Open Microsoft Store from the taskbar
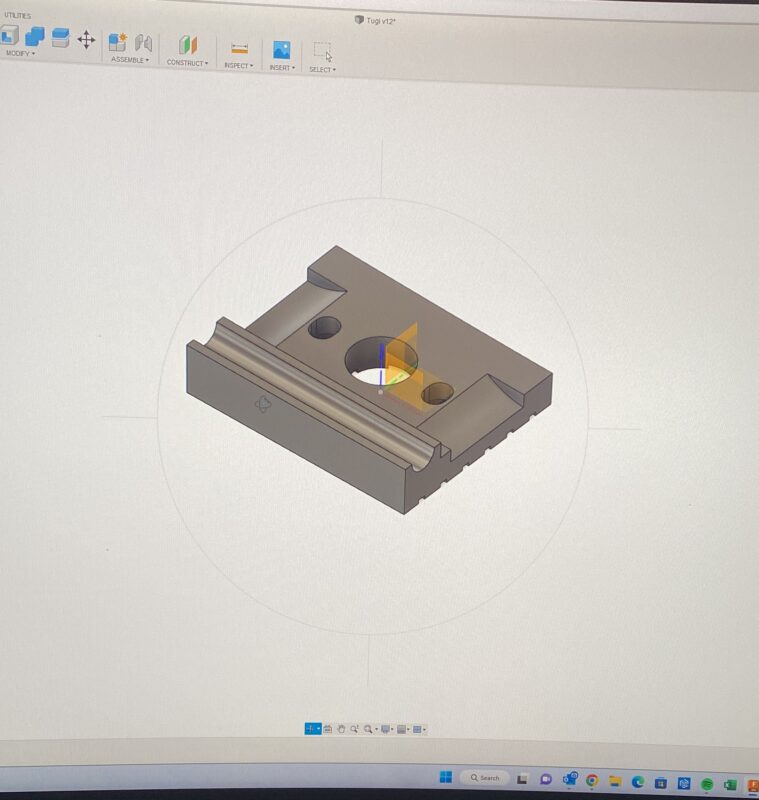Image resolution: width=759 pixels, height=800 pixels. 661,782
